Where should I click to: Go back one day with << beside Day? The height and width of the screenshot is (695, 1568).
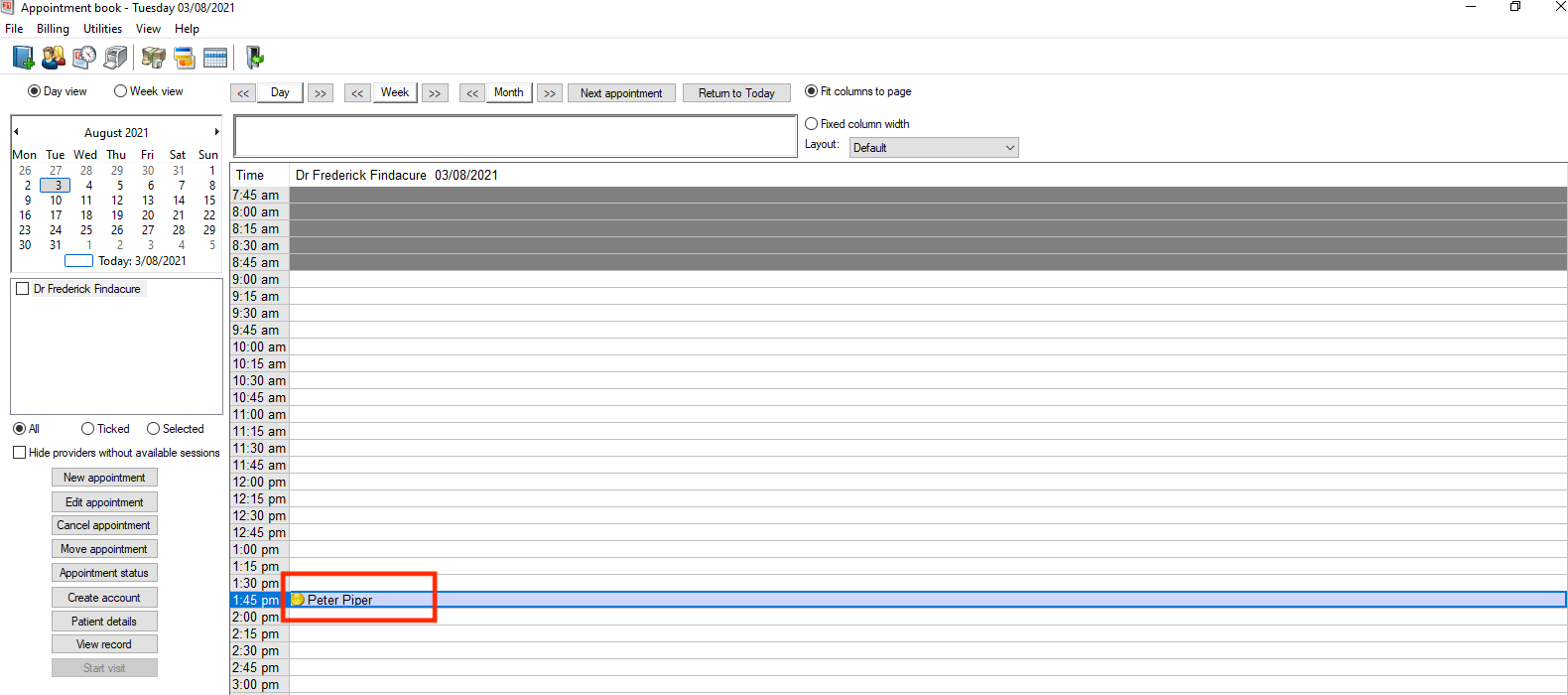pos(243,93)
